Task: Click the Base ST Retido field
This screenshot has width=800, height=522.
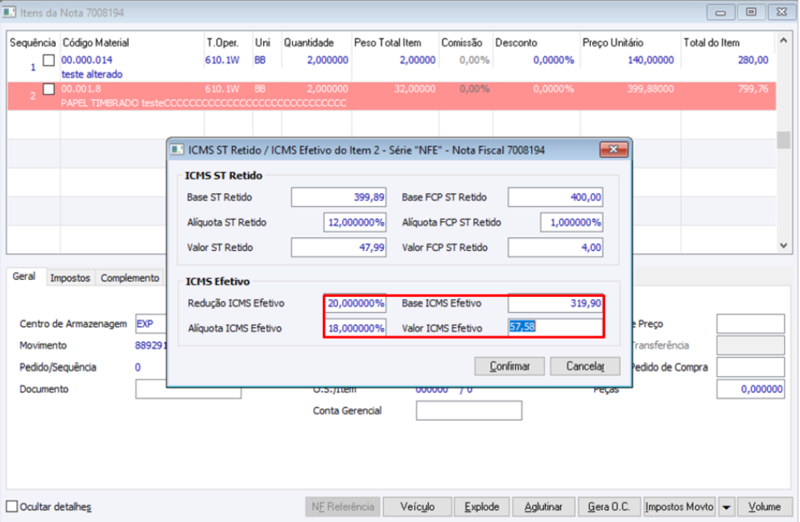Action: [338, 197]
